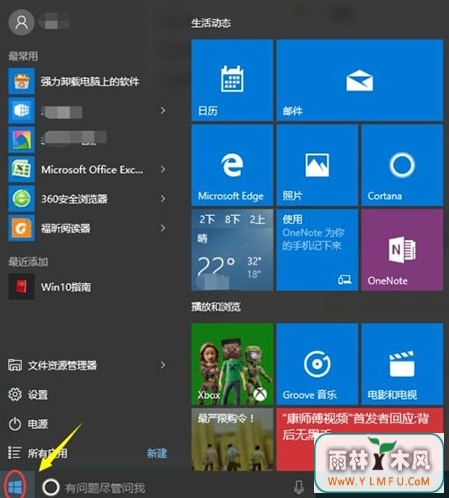Open the 照片 photos tile

[x=317, y=165]
